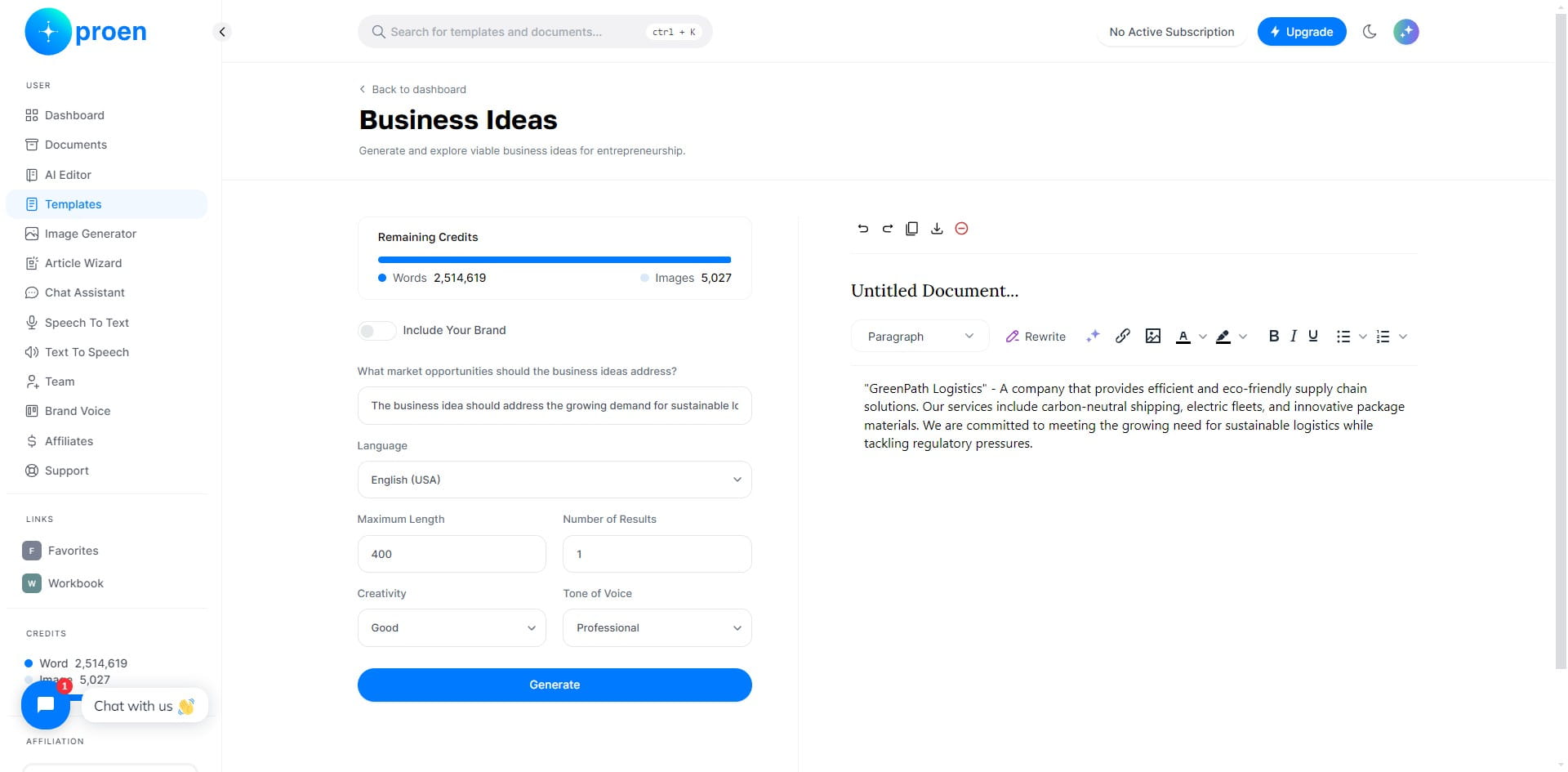
Task: Open Speech To Text in the sidebar
Action: [106, 323]
